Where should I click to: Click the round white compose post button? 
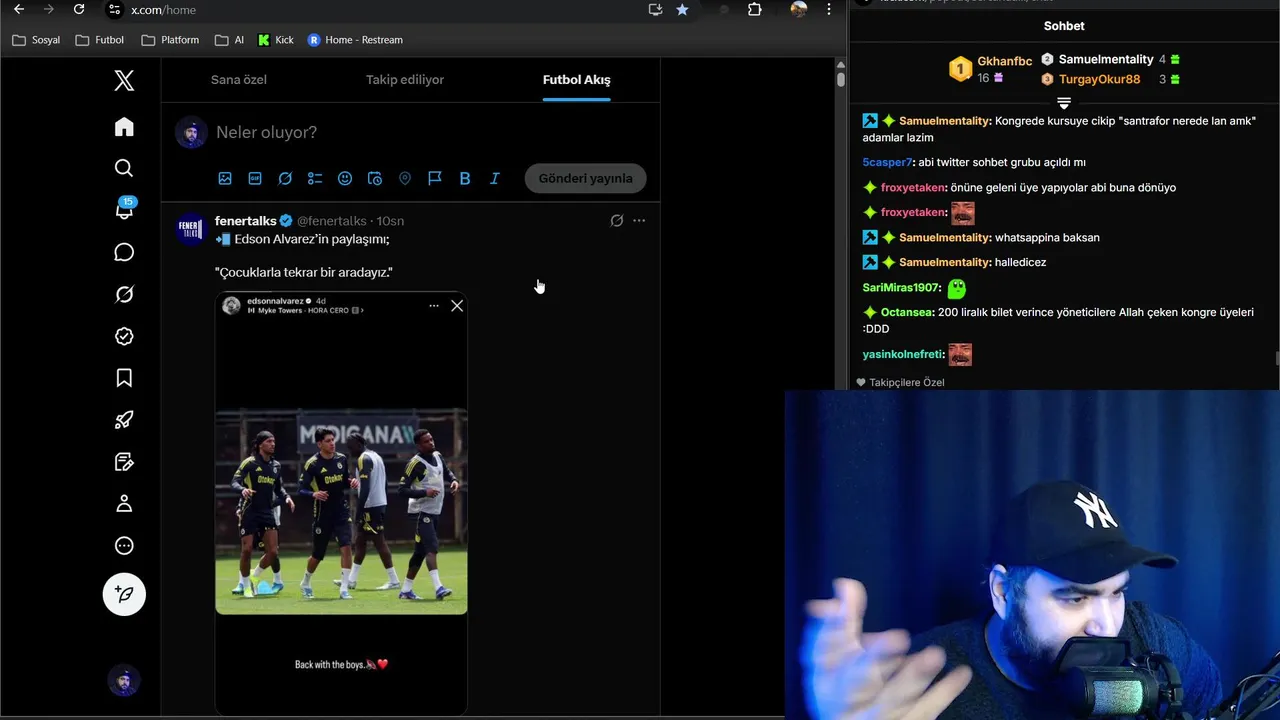coord(124,594)
